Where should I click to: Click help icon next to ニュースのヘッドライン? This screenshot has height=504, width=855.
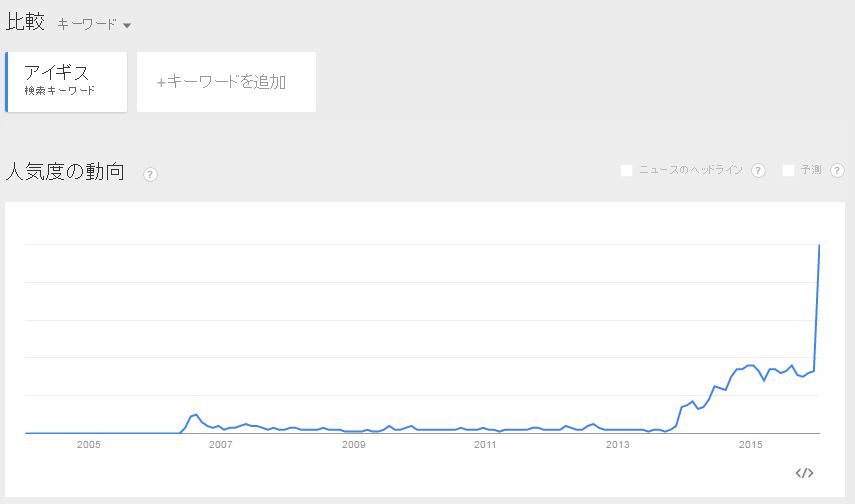point(758,171)
